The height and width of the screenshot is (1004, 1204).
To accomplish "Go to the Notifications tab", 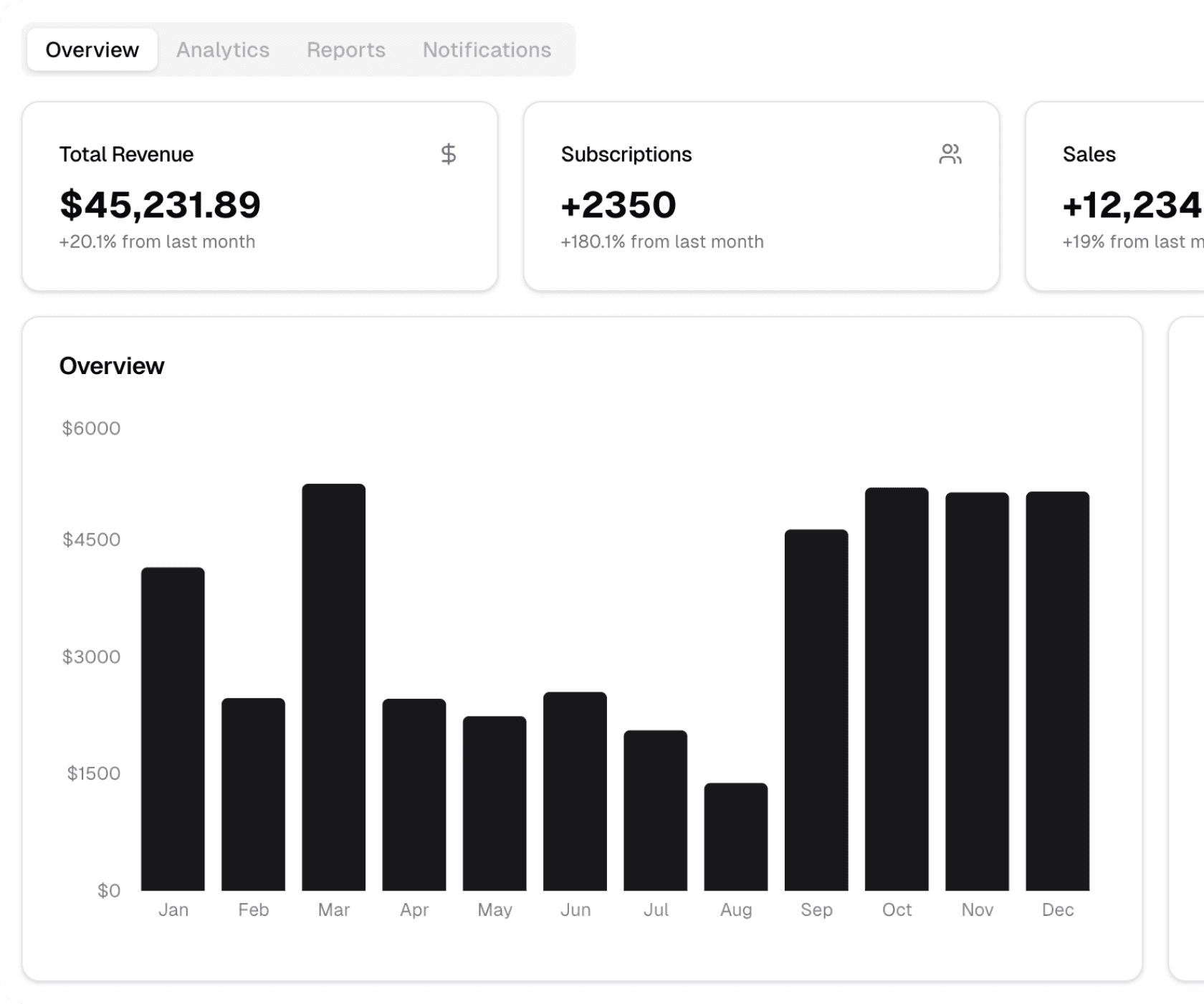I will pyautogui.click(x=487, y=49).
